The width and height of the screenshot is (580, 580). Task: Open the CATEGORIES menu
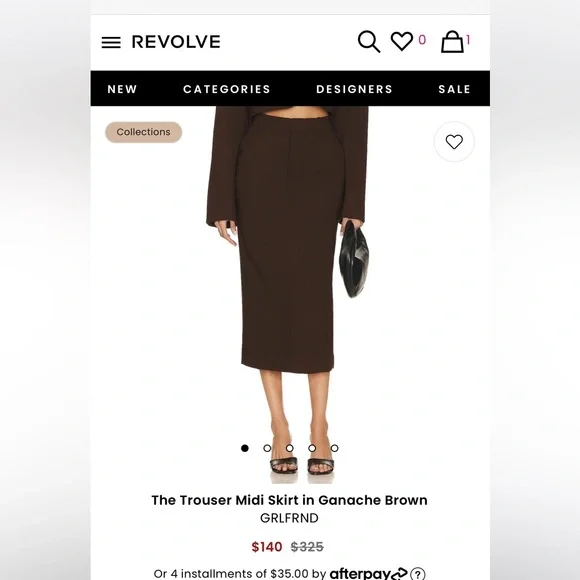[227, 89]
